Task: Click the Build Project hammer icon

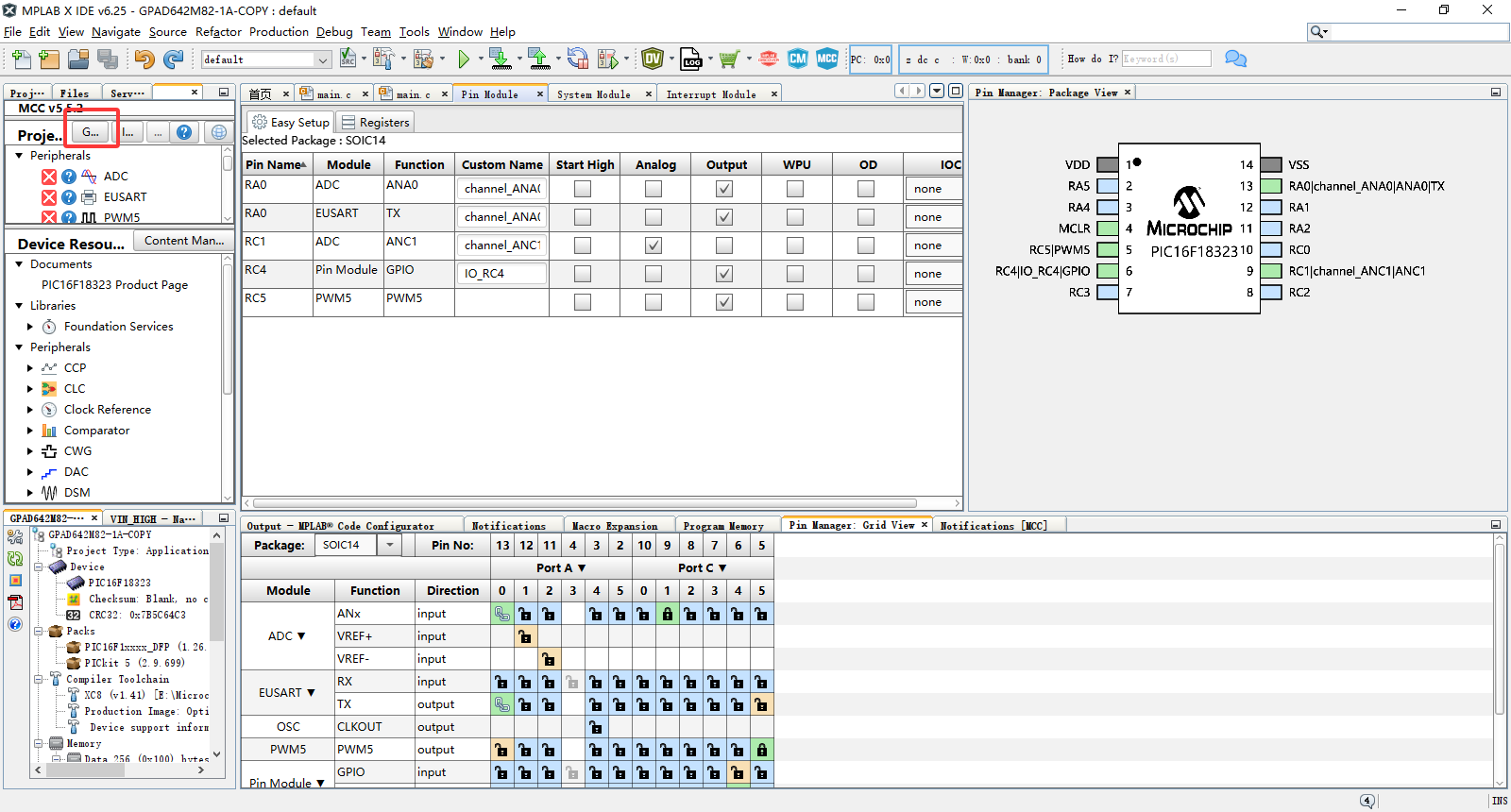Action: 382,59
